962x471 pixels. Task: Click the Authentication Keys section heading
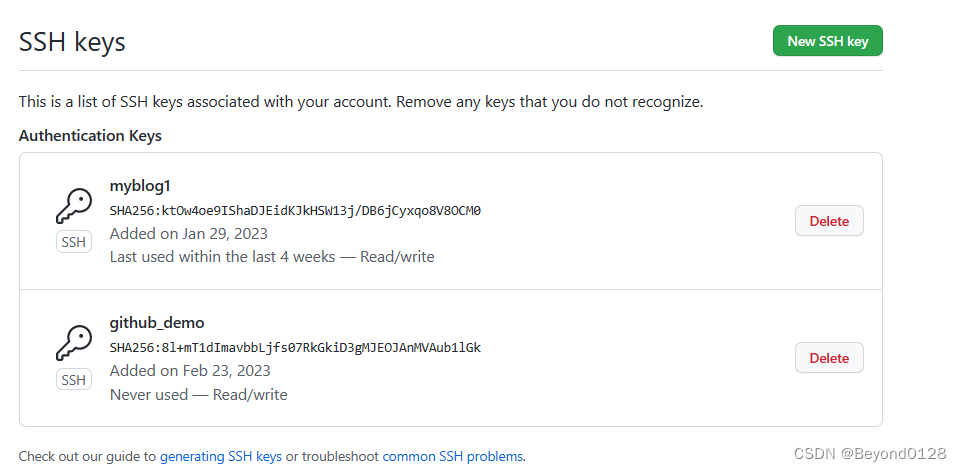coord(90,135)
